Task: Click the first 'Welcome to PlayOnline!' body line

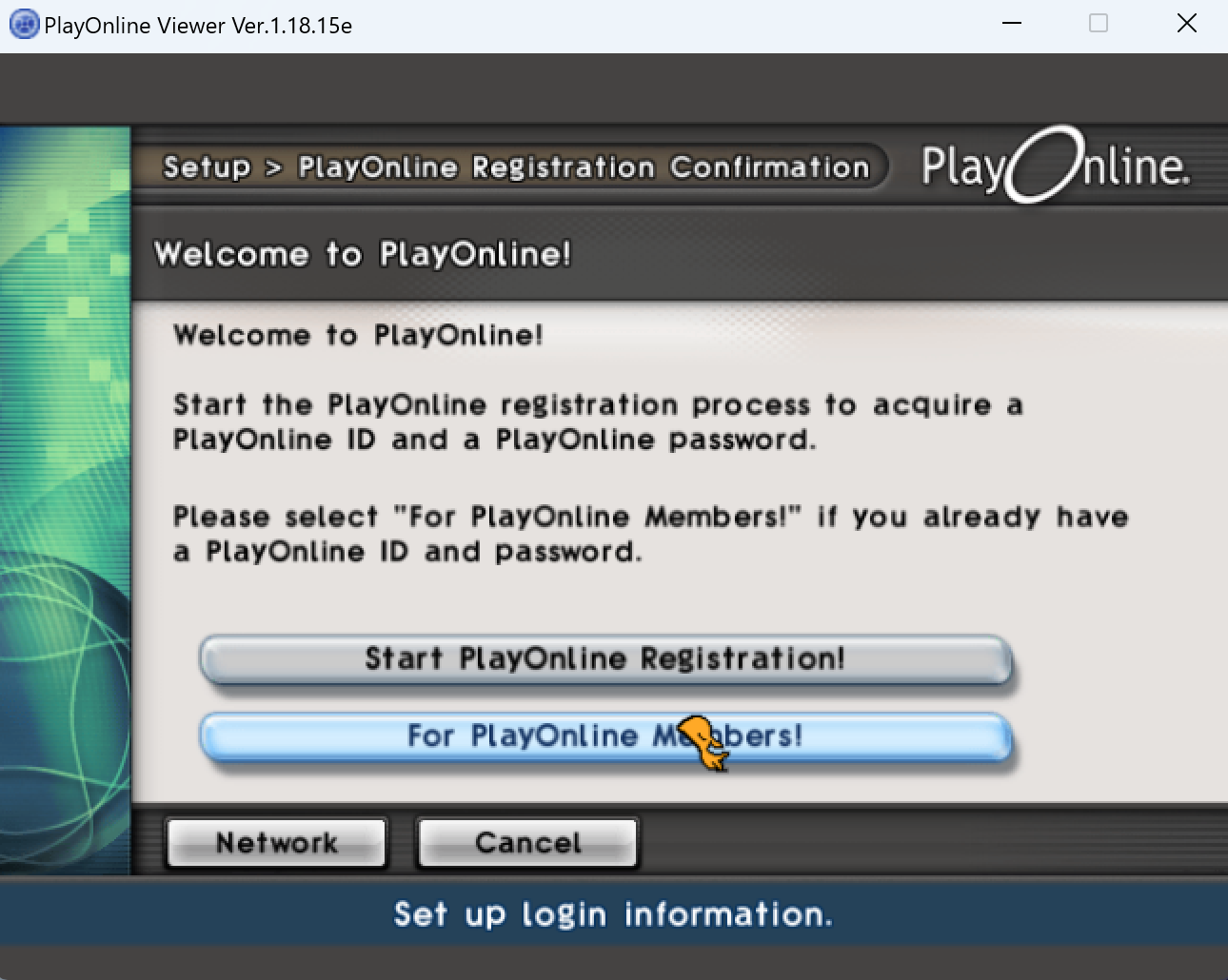Action: click(x=358, y=335)
